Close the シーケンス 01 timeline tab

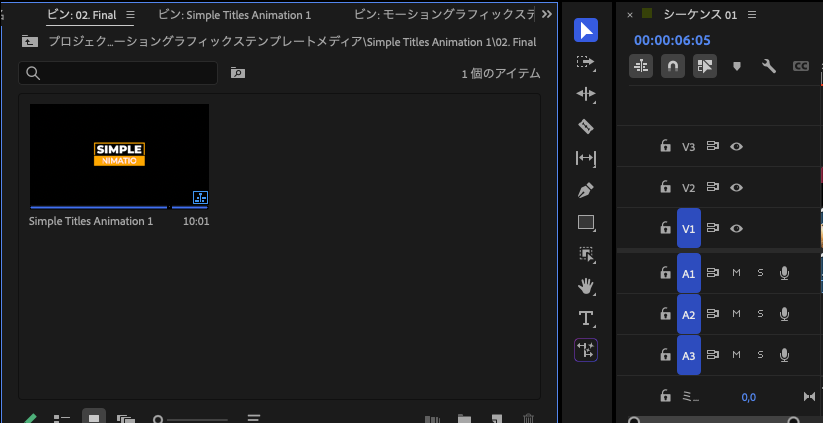pyautogui.click(x=630, y=15)
